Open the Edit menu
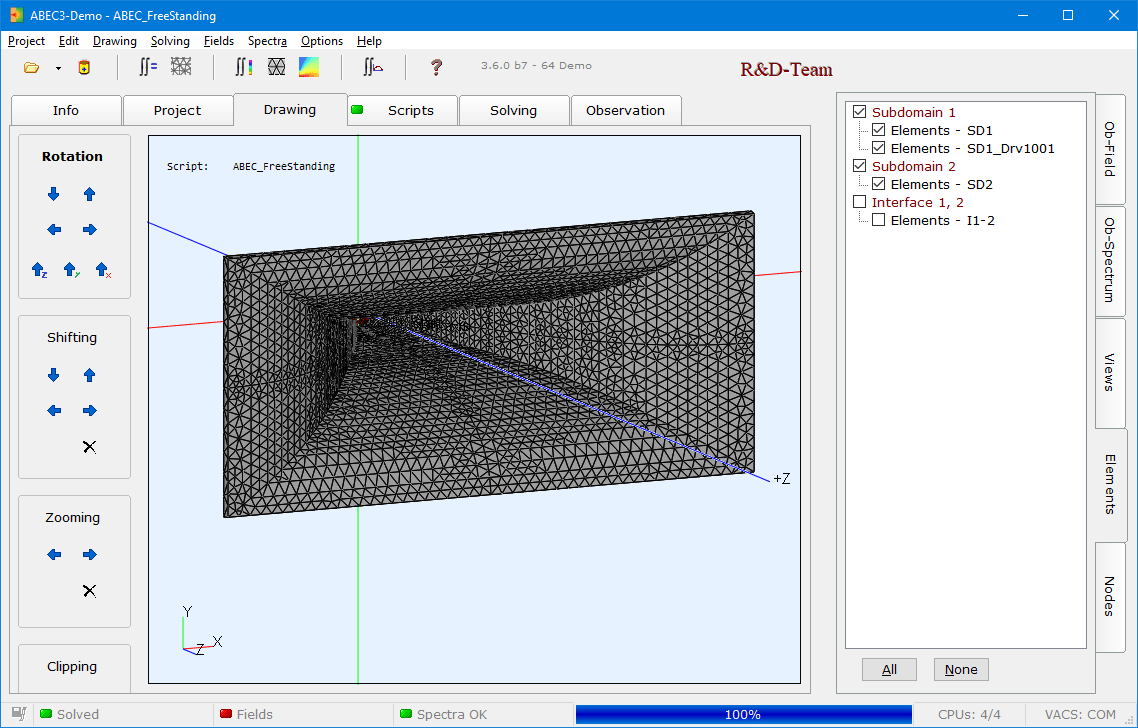Image resolution: width=1138 pixels, height=728 pixels. point(69,41)
